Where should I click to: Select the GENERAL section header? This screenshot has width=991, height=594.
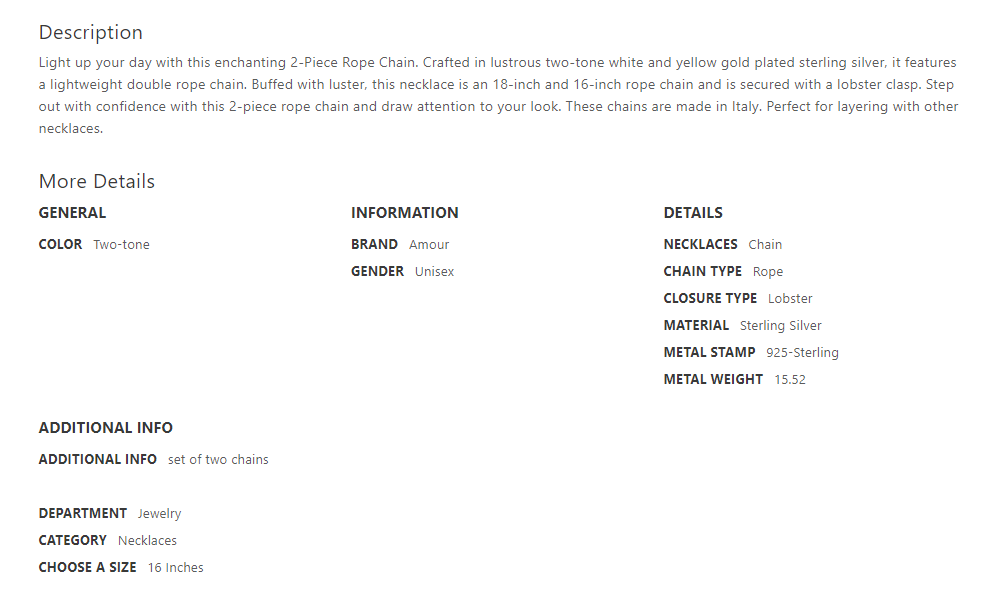72,213
